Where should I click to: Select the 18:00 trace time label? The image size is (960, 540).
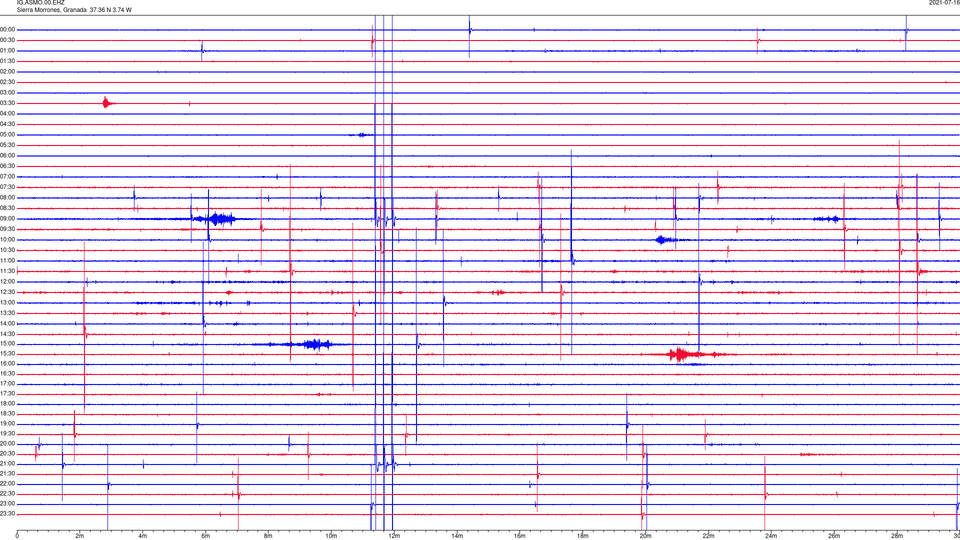(x=8, y=404)
